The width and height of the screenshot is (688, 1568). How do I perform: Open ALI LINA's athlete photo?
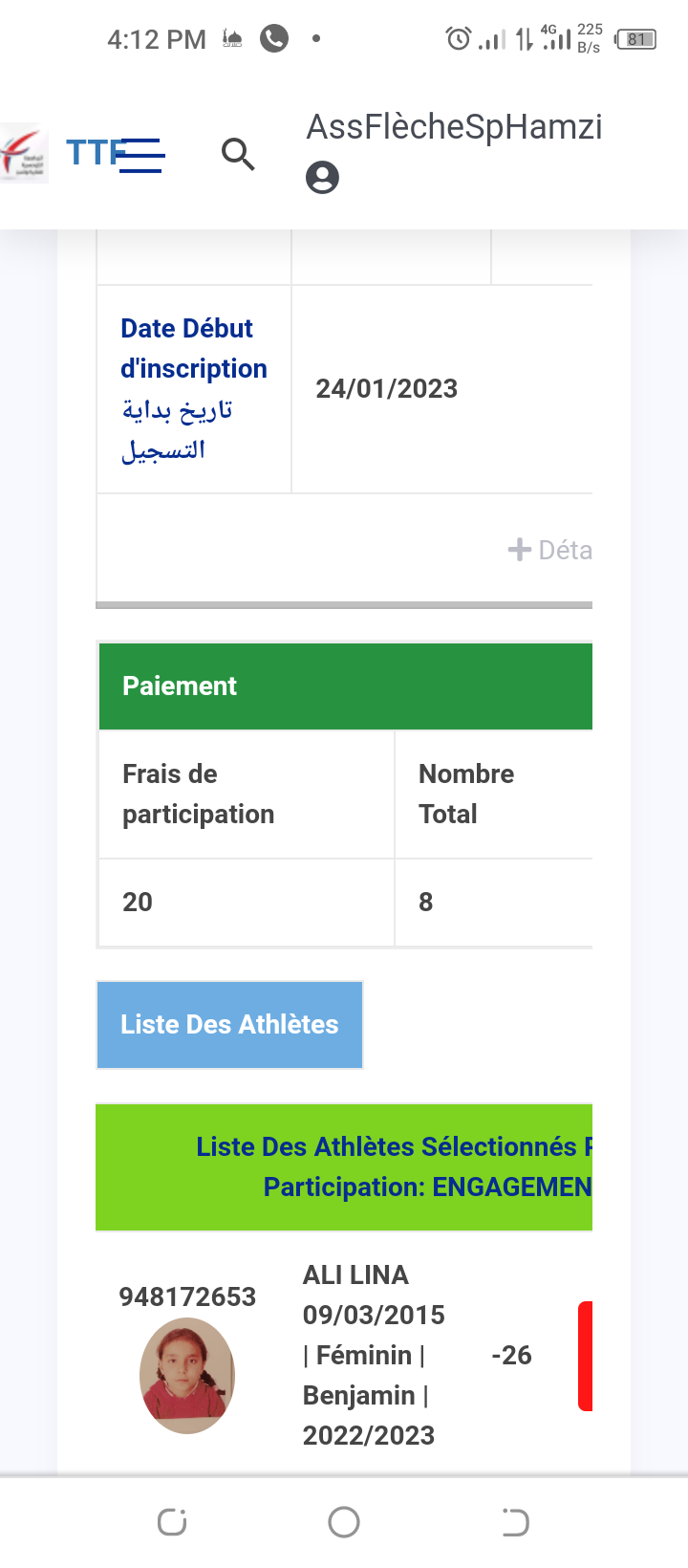(x=187, y=1375)
